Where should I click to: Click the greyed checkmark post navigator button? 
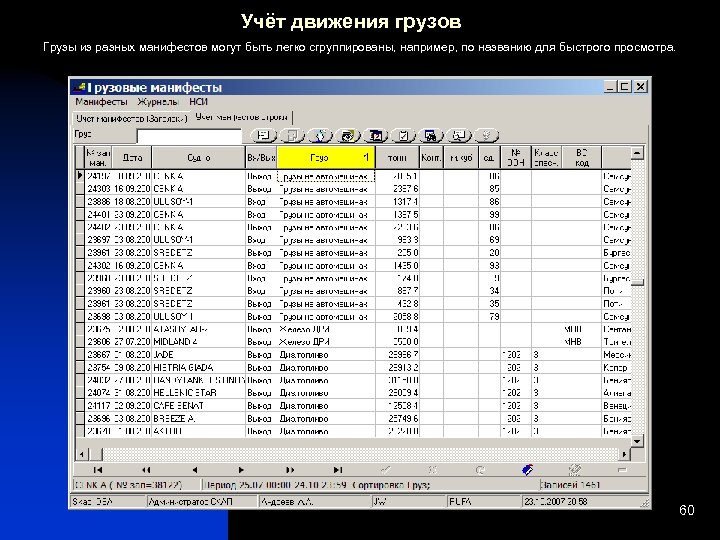coord(386,470)
